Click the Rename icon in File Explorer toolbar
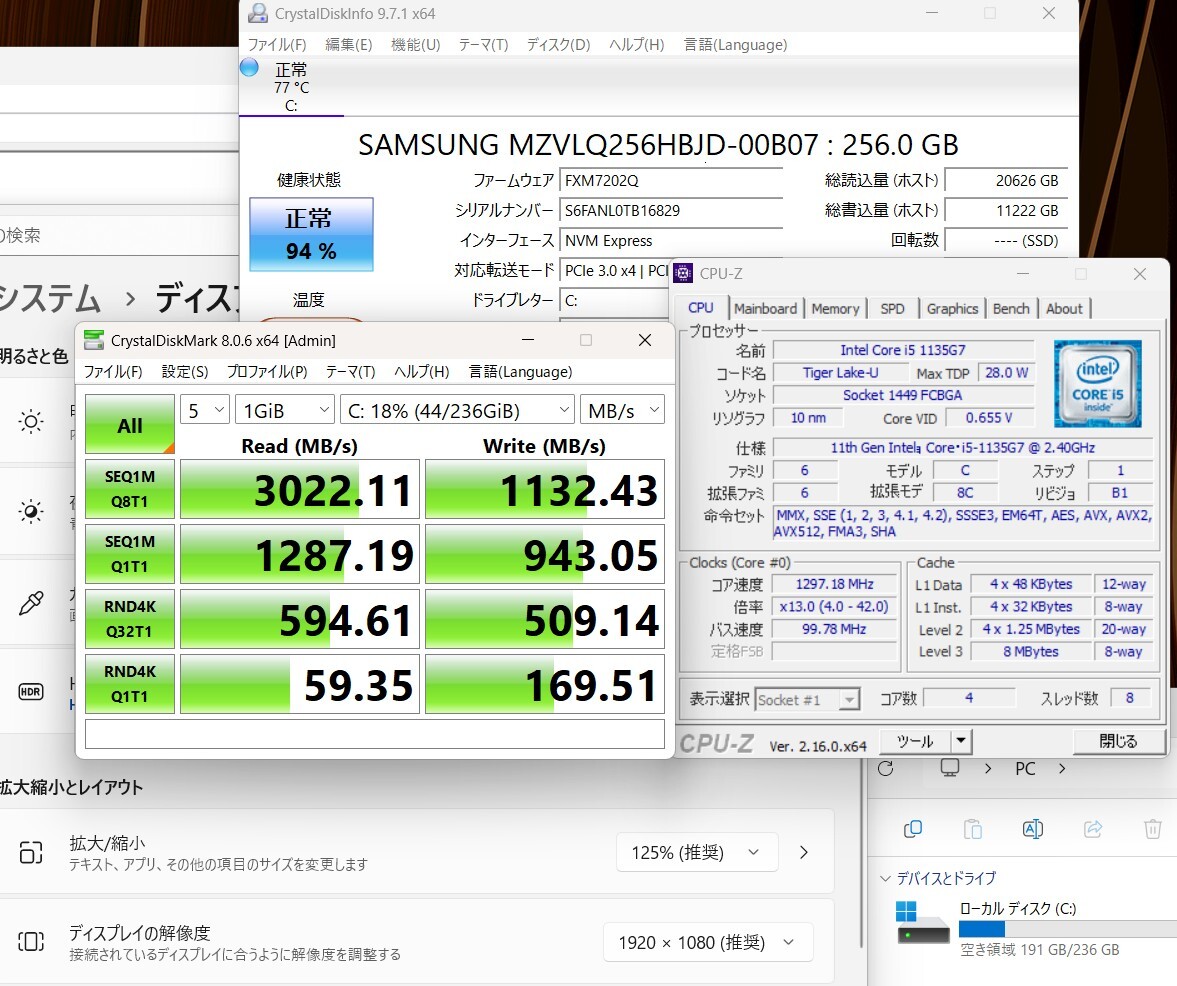The width and height of the screenshot is (1177, 986). coord(1032,828)
